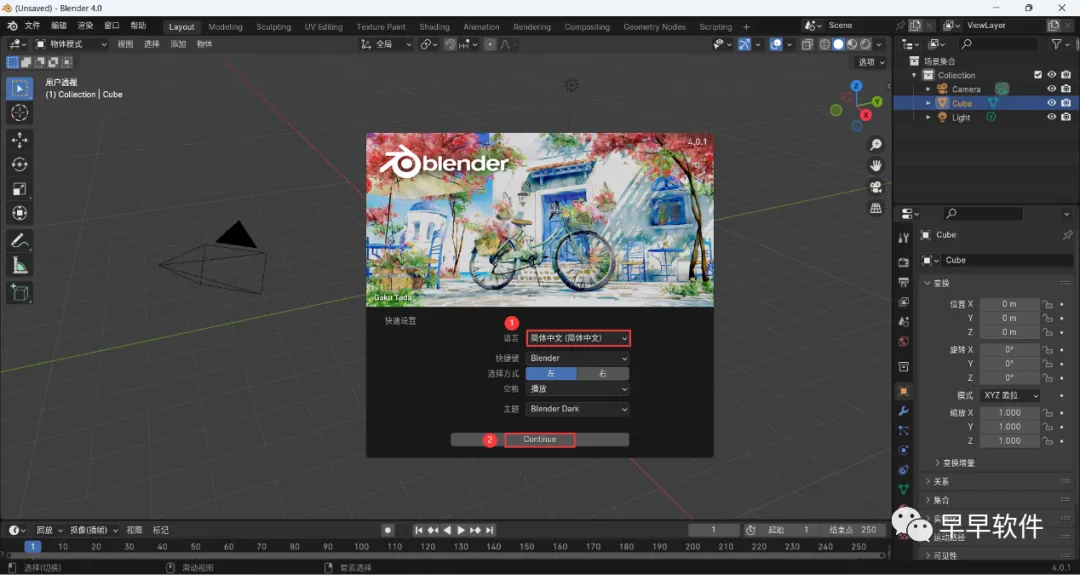Select the Measure ruler tool
Image resolution: width=1080 pixels, height=575 pixels.
coord(19,265)
